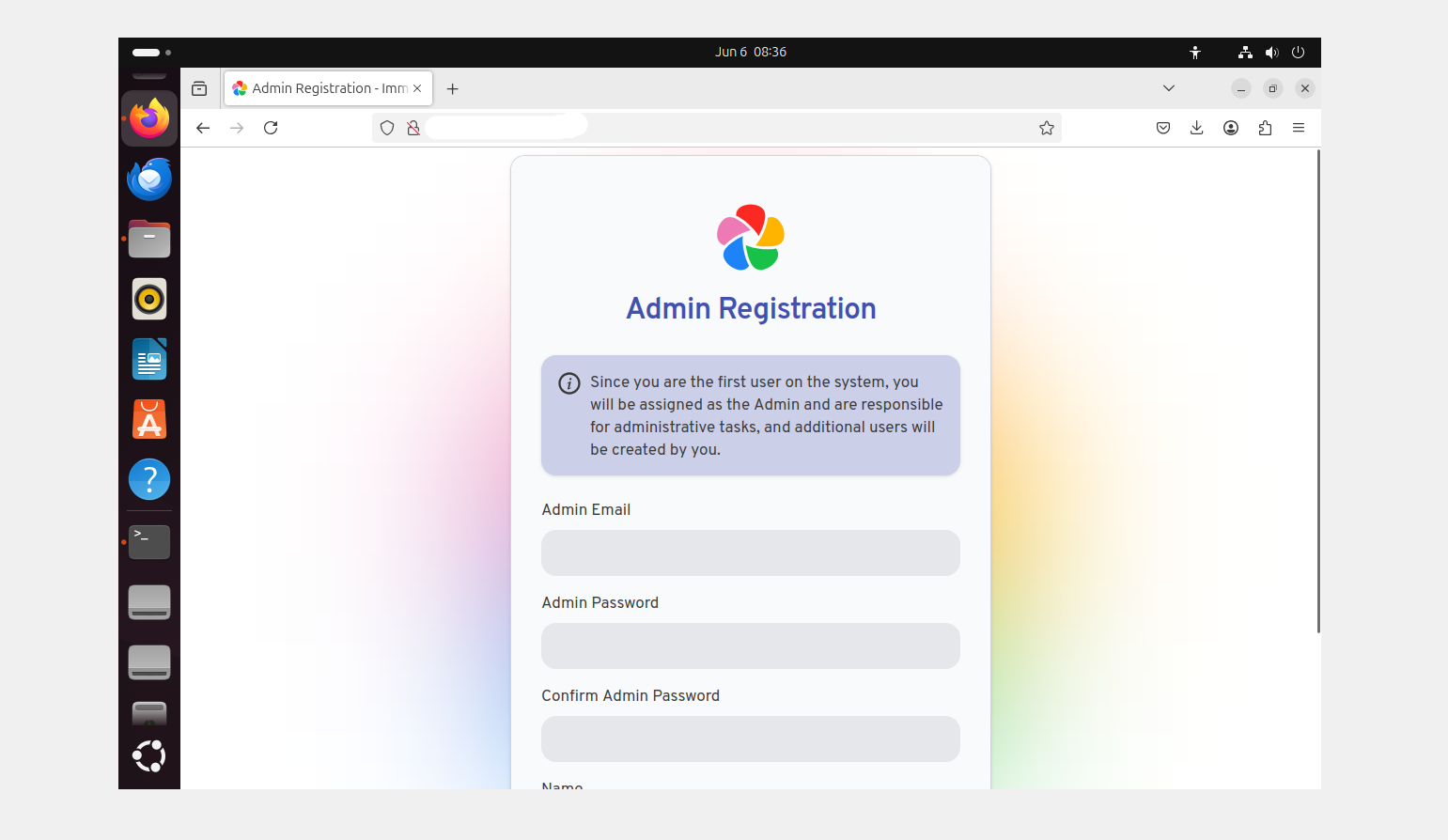This screenshot has height=840, width=1448.
Task: Click the Admin Email label
Action: click(586, 509)
